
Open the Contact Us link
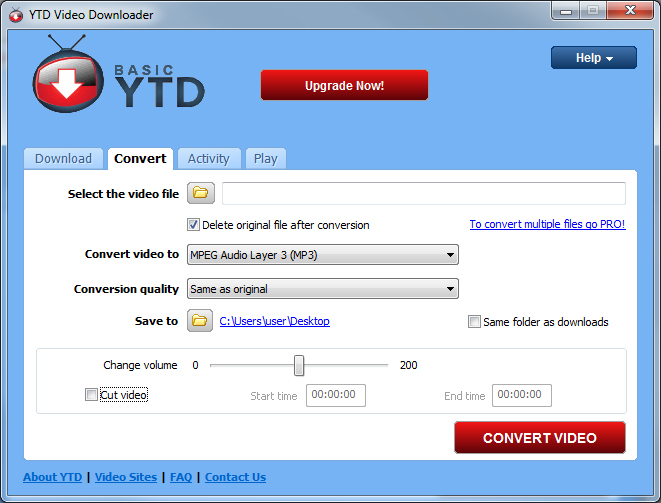tap(235, 477)
